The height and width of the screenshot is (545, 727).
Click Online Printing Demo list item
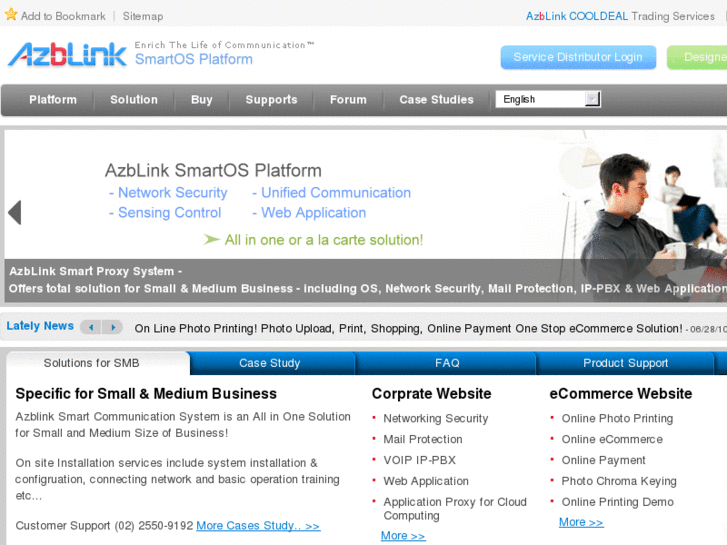[618, 502]
